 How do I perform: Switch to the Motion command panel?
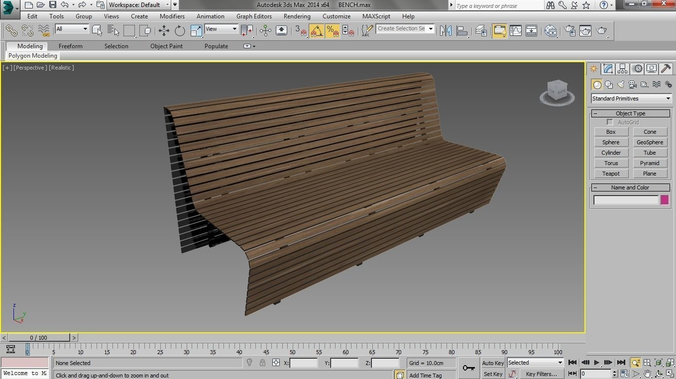[637, 69]
